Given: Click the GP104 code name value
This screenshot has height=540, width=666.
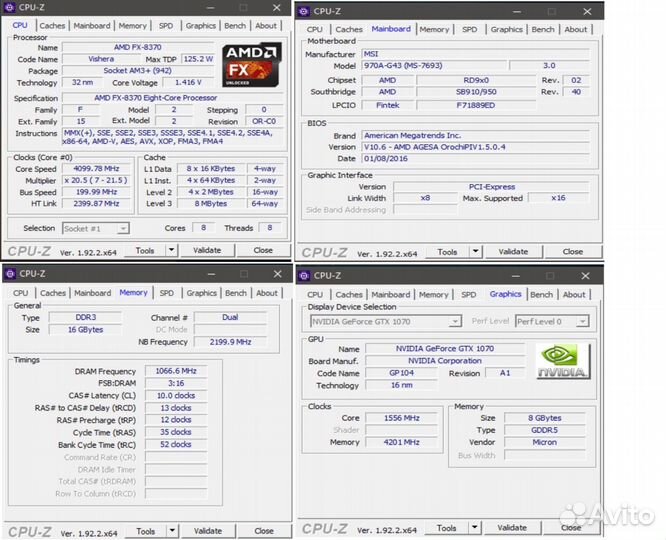Looking at the screenshot, I should click(x=401, y=373).
